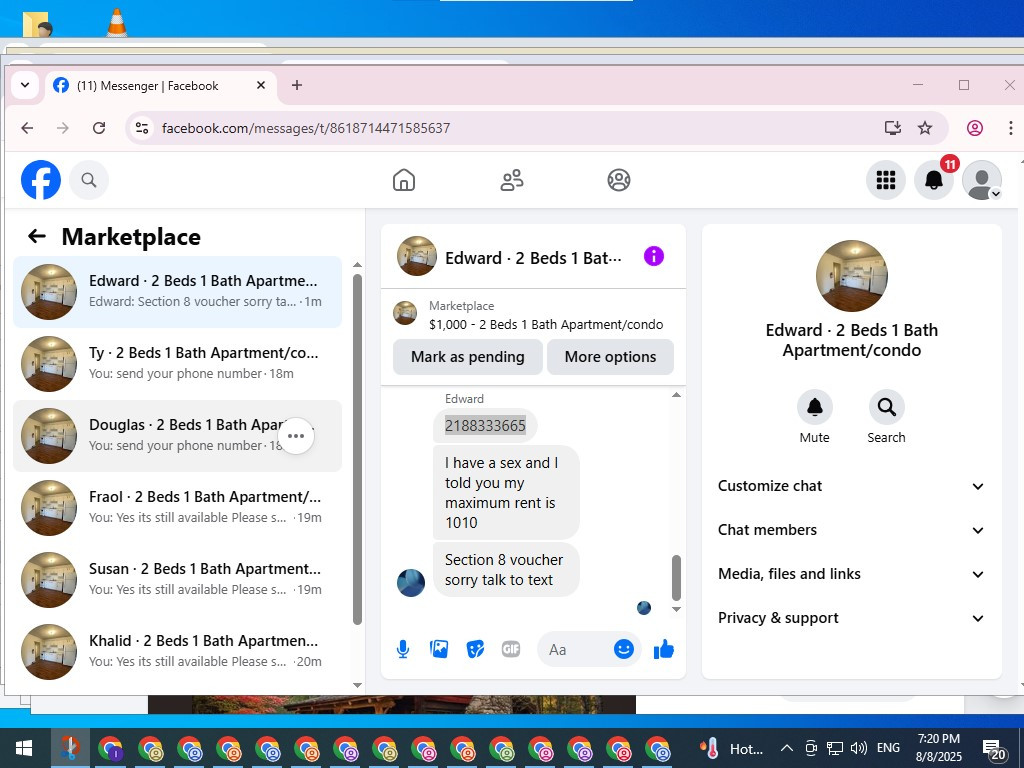Open a new browser tab

(296, 86)
